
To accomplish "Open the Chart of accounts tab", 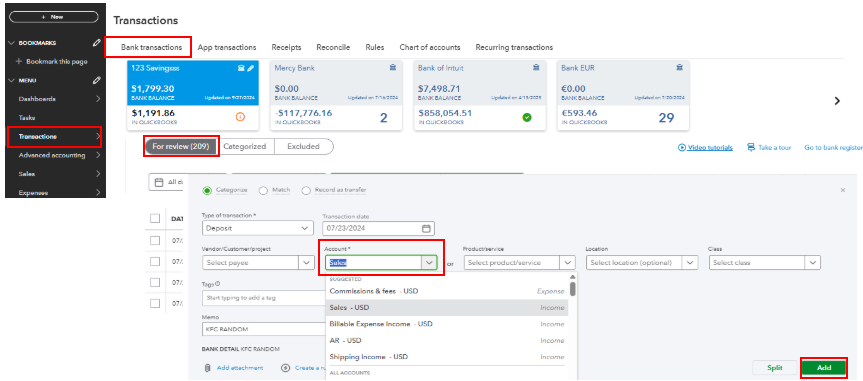I will click(x=430, y=47).
